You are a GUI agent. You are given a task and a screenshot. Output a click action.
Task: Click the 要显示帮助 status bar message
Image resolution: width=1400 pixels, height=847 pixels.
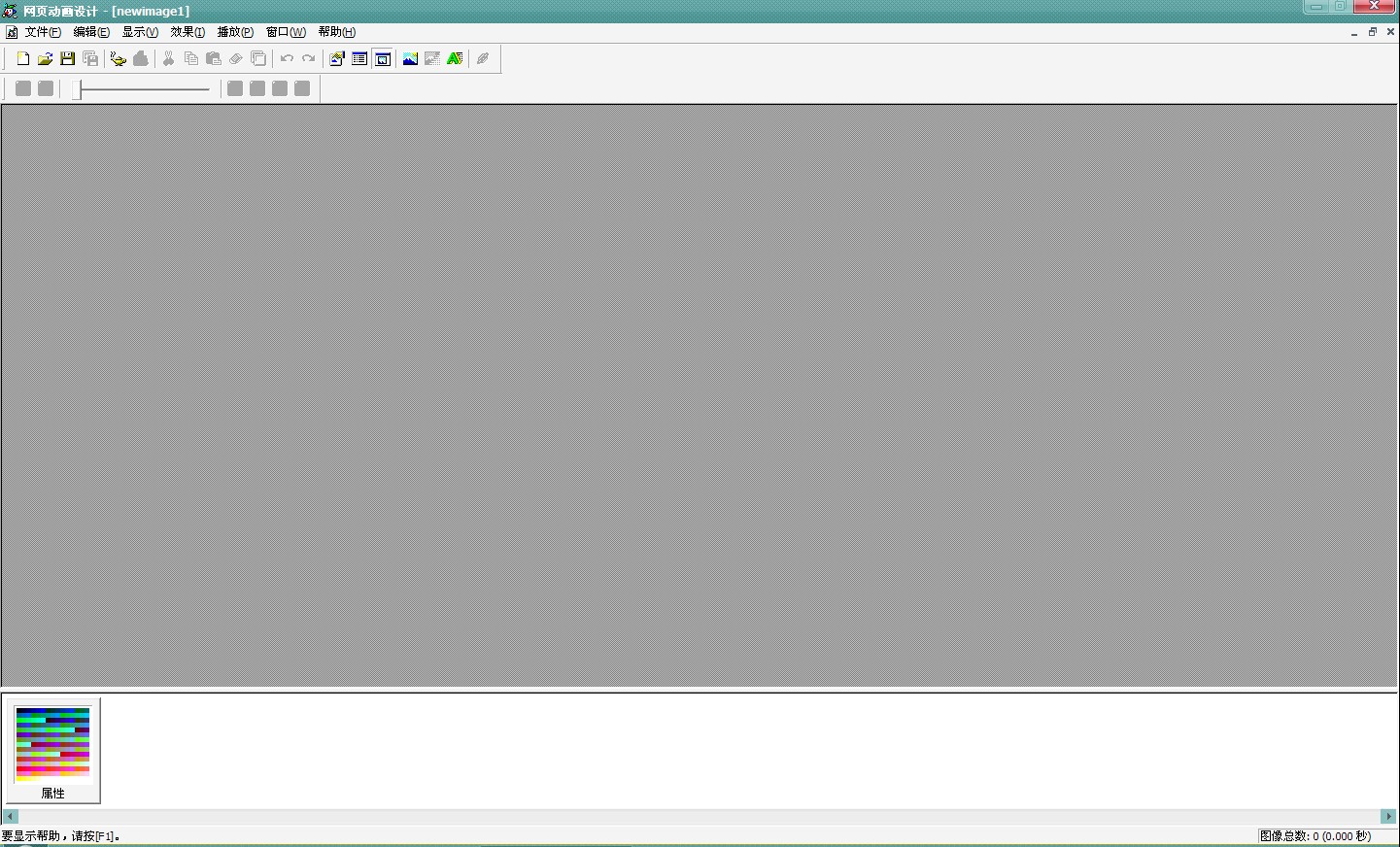[60, 836]
